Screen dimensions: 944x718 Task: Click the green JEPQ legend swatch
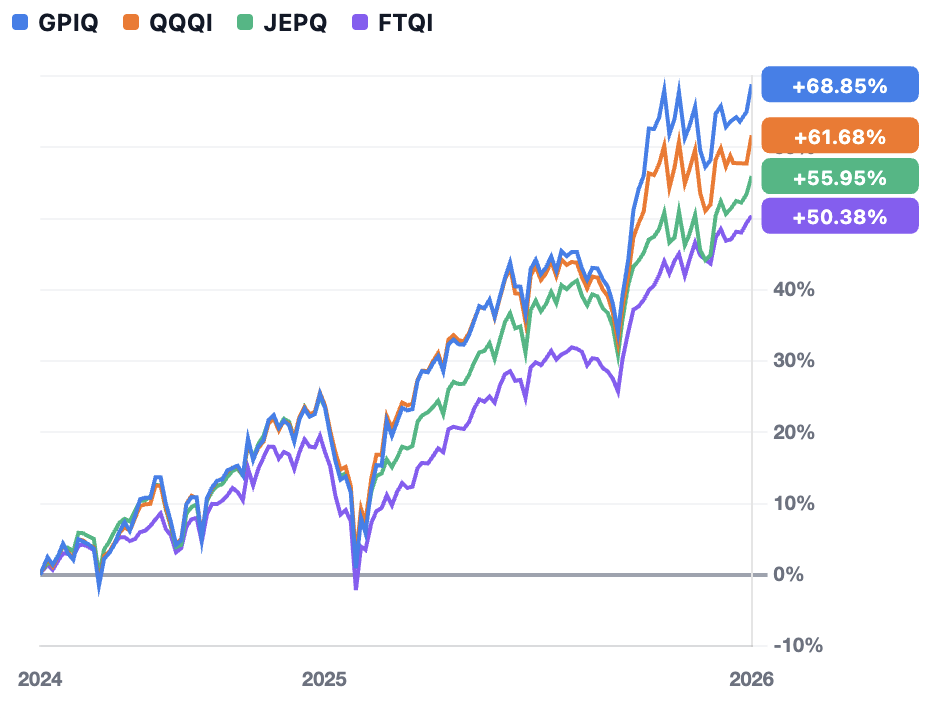coord(245,22)
